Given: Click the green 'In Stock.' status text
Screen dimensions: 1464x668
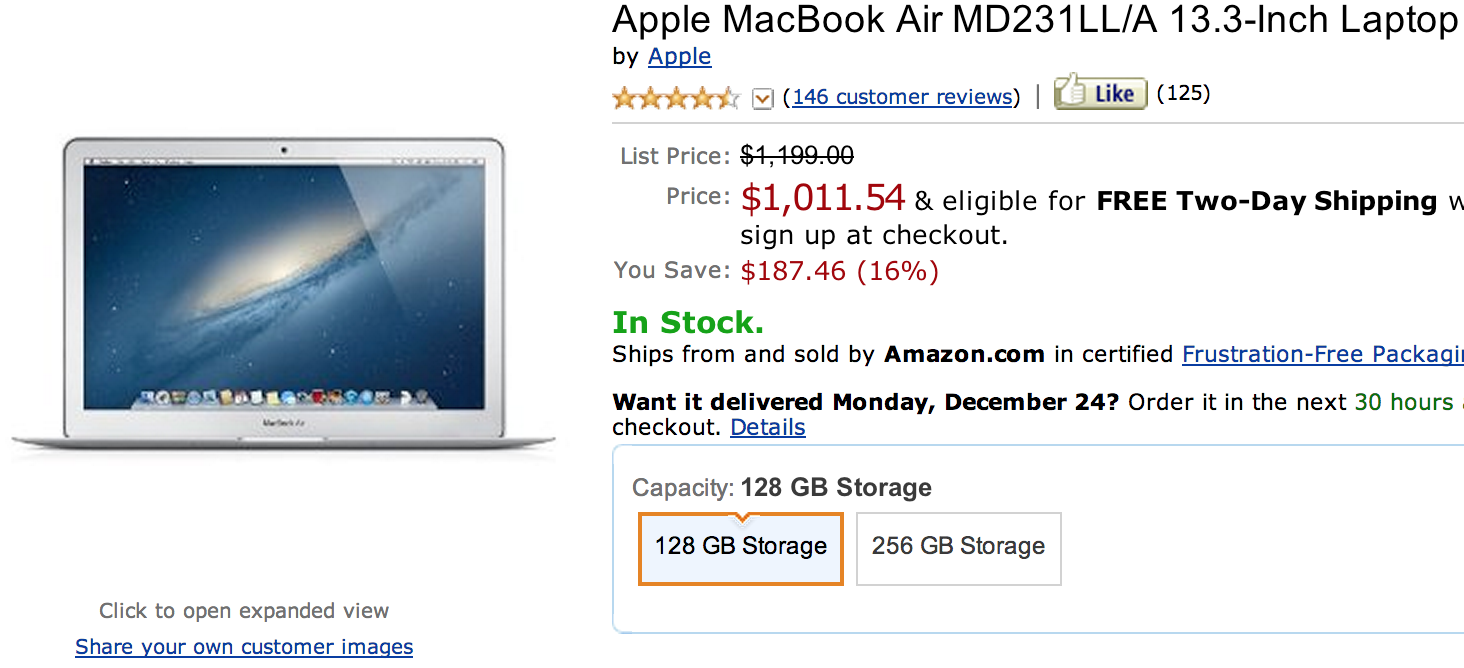Looking at the screenshot, I should 688,322.
